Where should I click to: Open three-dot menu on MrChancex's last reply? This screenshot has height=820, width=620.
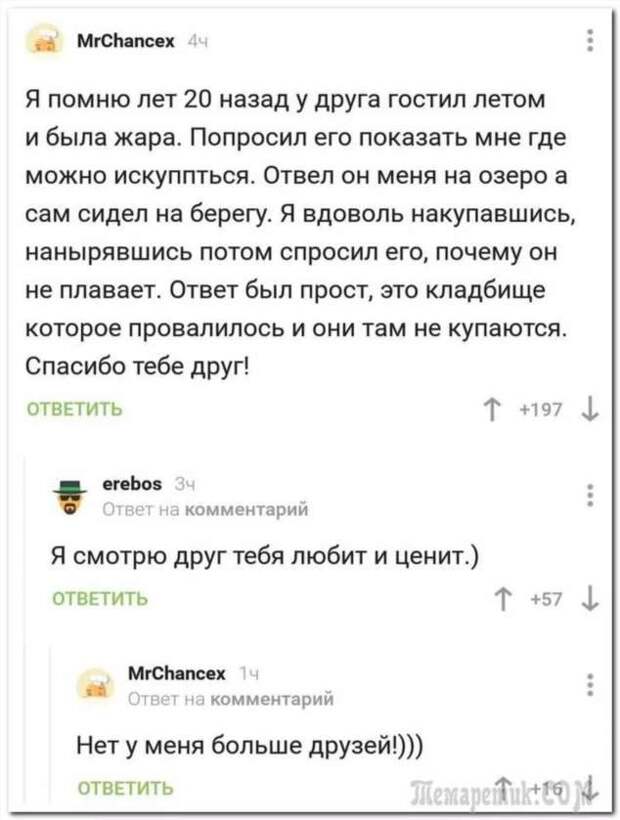[x=590, y=685]
